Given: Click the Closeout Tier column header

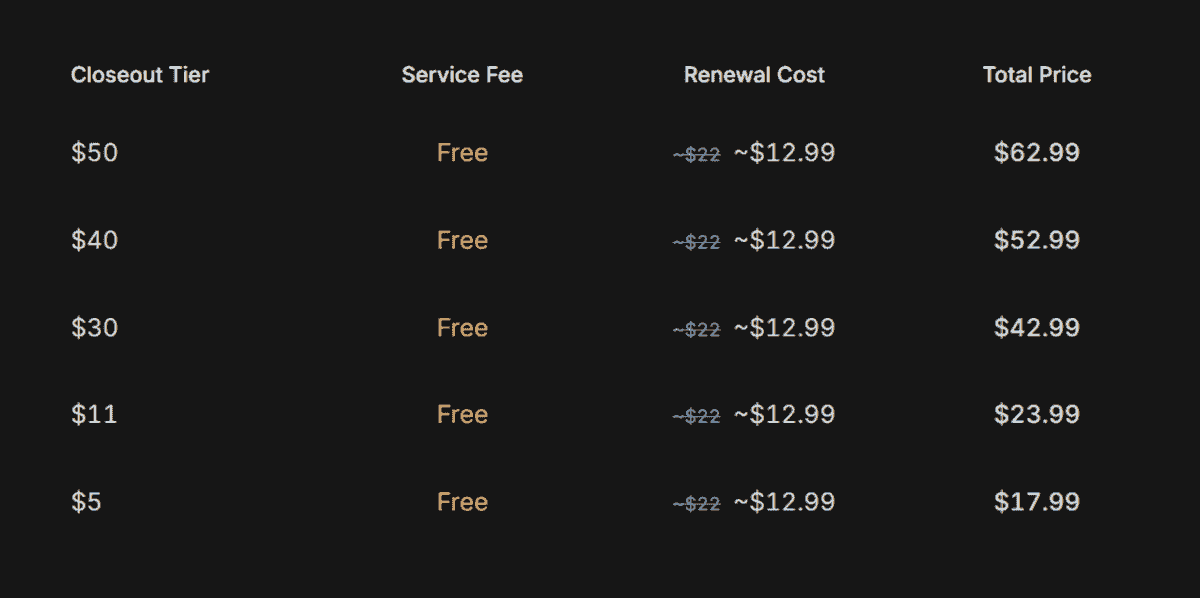Looking at the screenshot, I should (x=140, y=75).
